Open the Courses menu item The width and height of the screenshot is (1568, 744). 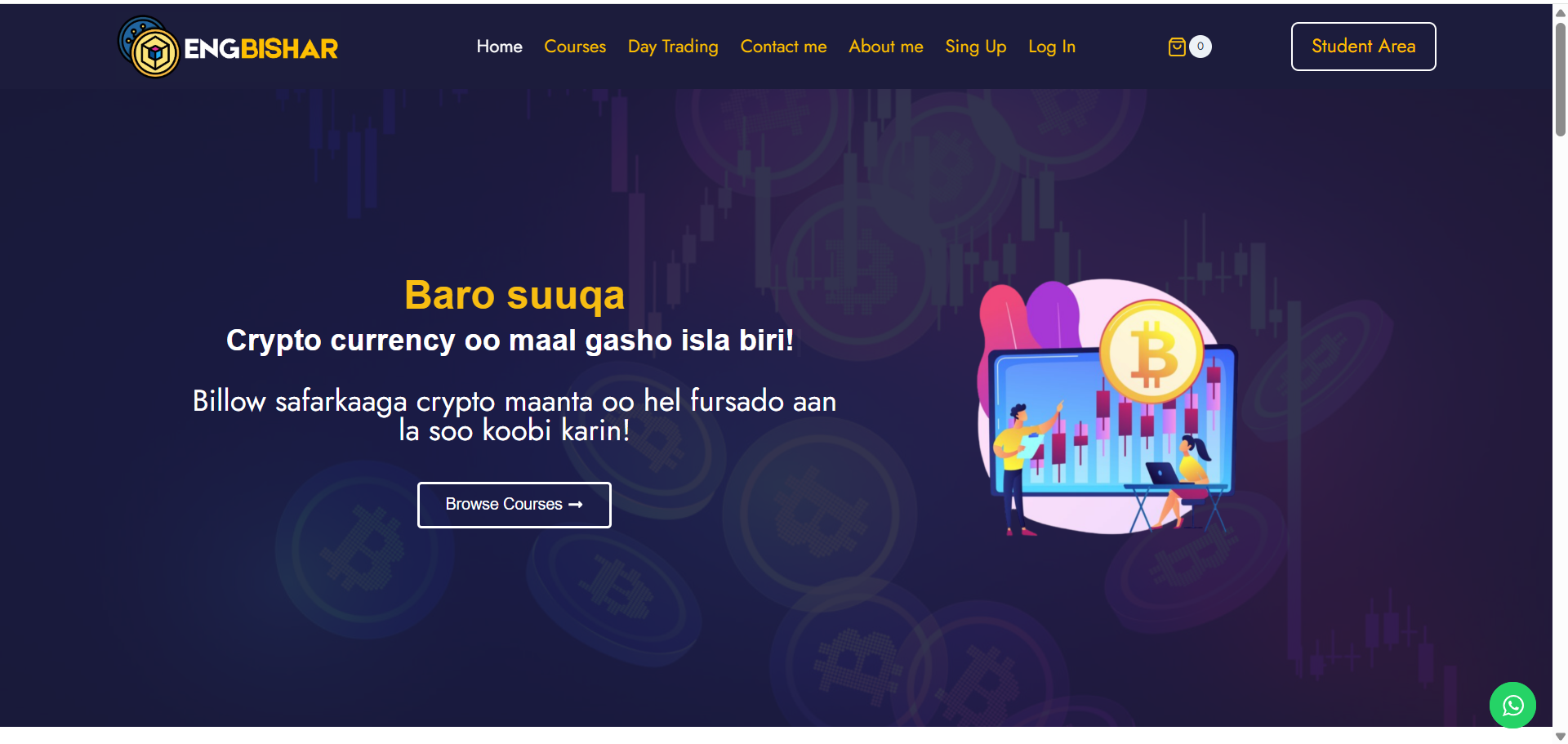tap(575, 47)
